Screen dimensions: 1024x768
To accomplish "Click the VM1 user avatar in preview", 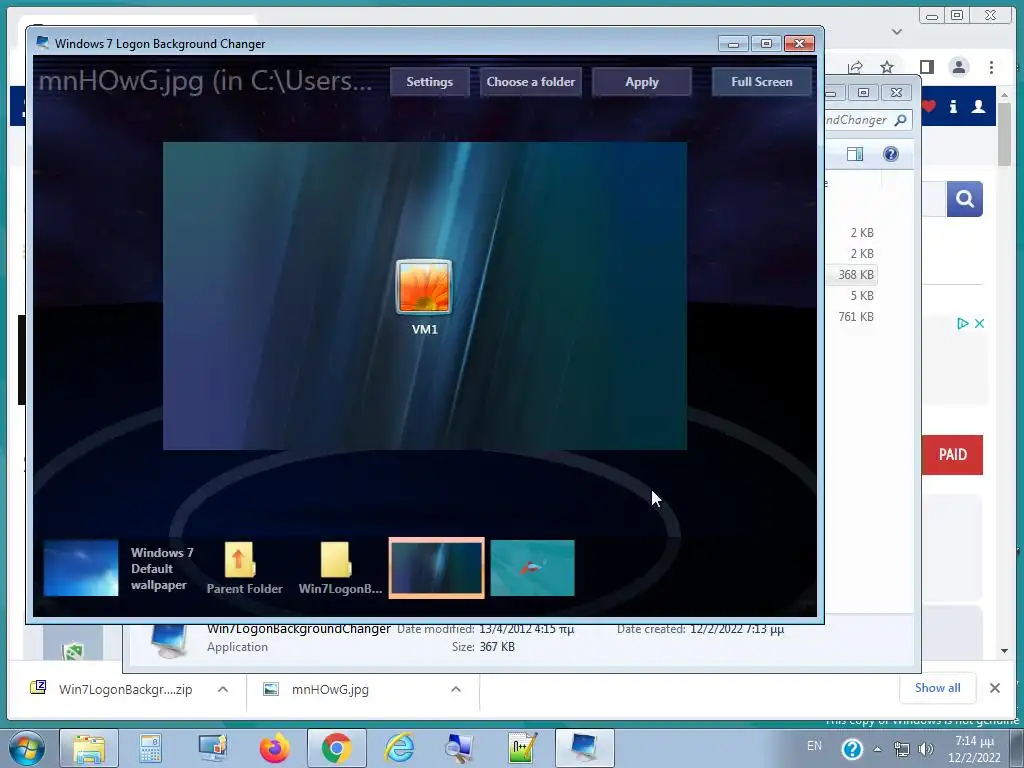I will 424,287.
